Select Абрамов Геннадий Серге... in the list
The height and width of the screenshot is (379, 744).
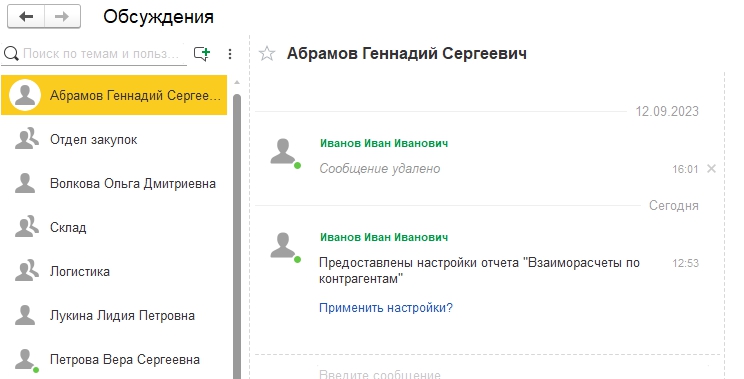click(x=114, y=95)
